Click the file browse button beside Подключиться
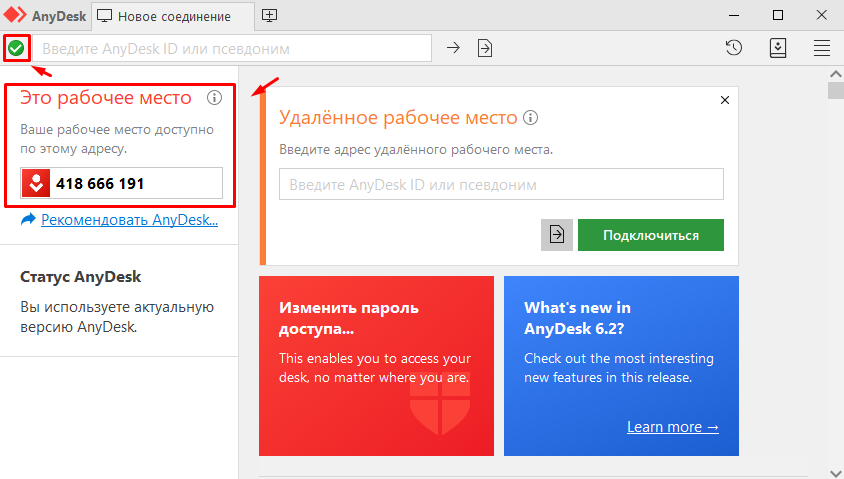 tap(557, 235)
